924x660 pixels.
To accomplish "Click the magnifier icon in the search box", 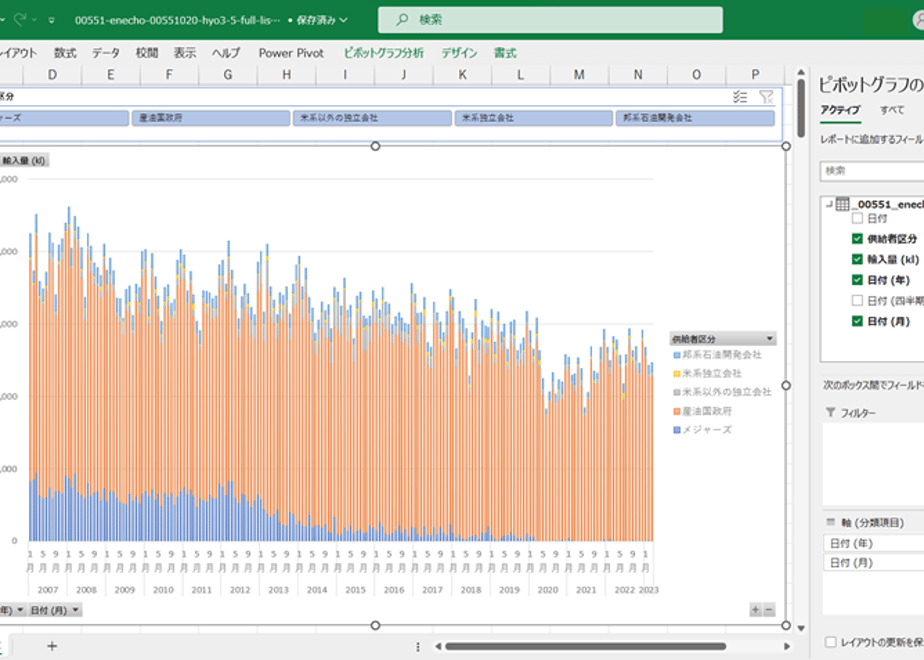I will point(402,20).
